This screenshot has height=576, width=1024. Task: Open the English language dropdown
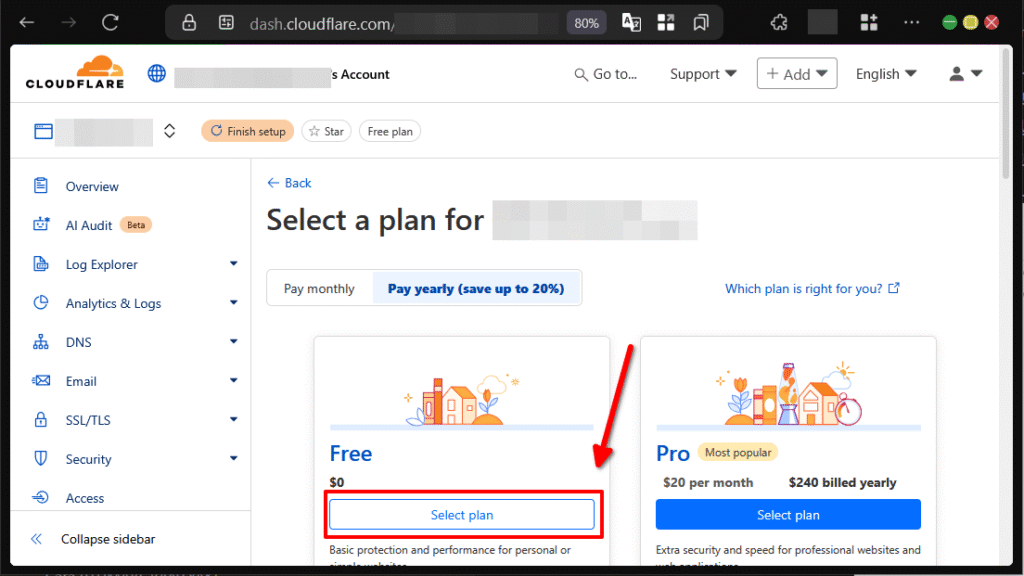tap(886, 73)
